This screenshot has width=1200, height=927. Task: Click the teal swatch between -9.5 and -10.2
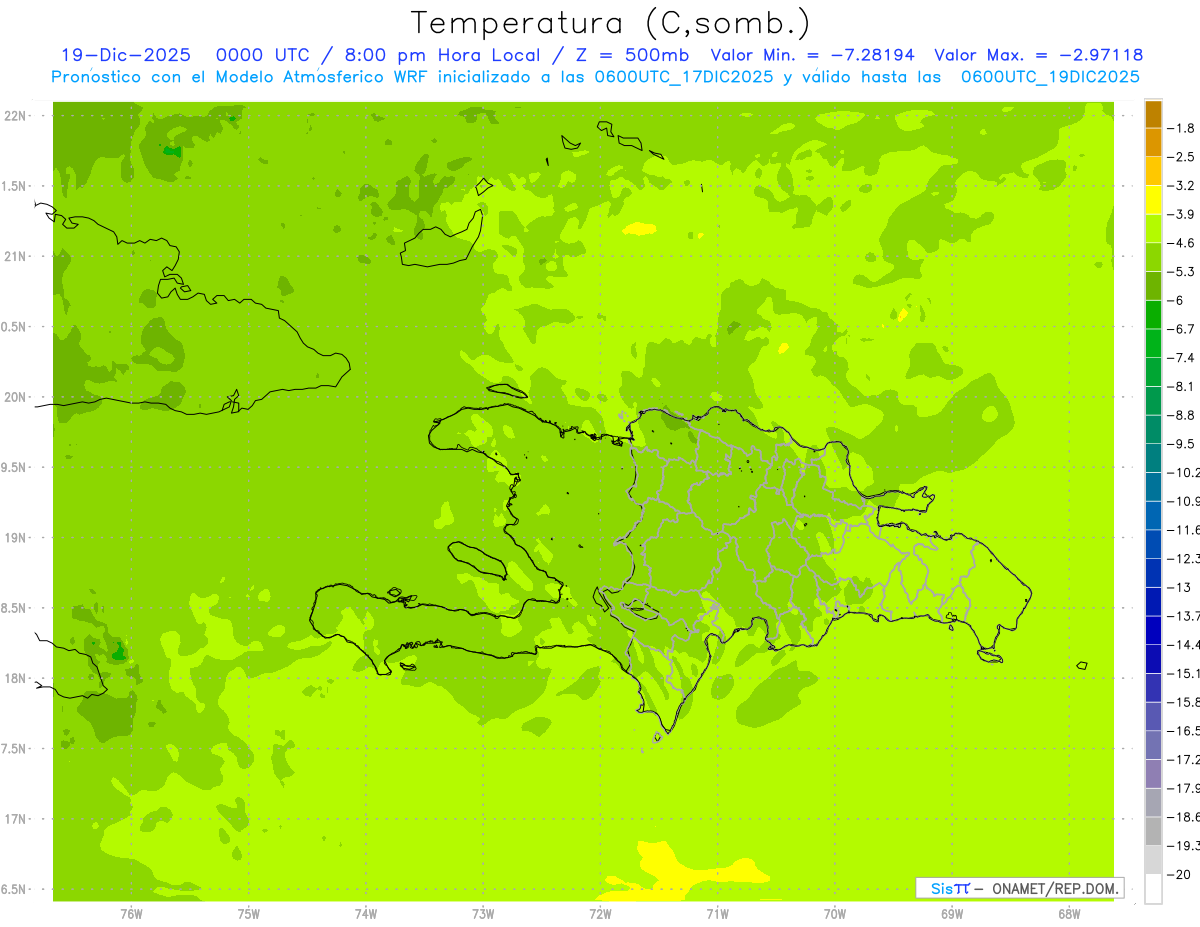tap(1153, 458)
